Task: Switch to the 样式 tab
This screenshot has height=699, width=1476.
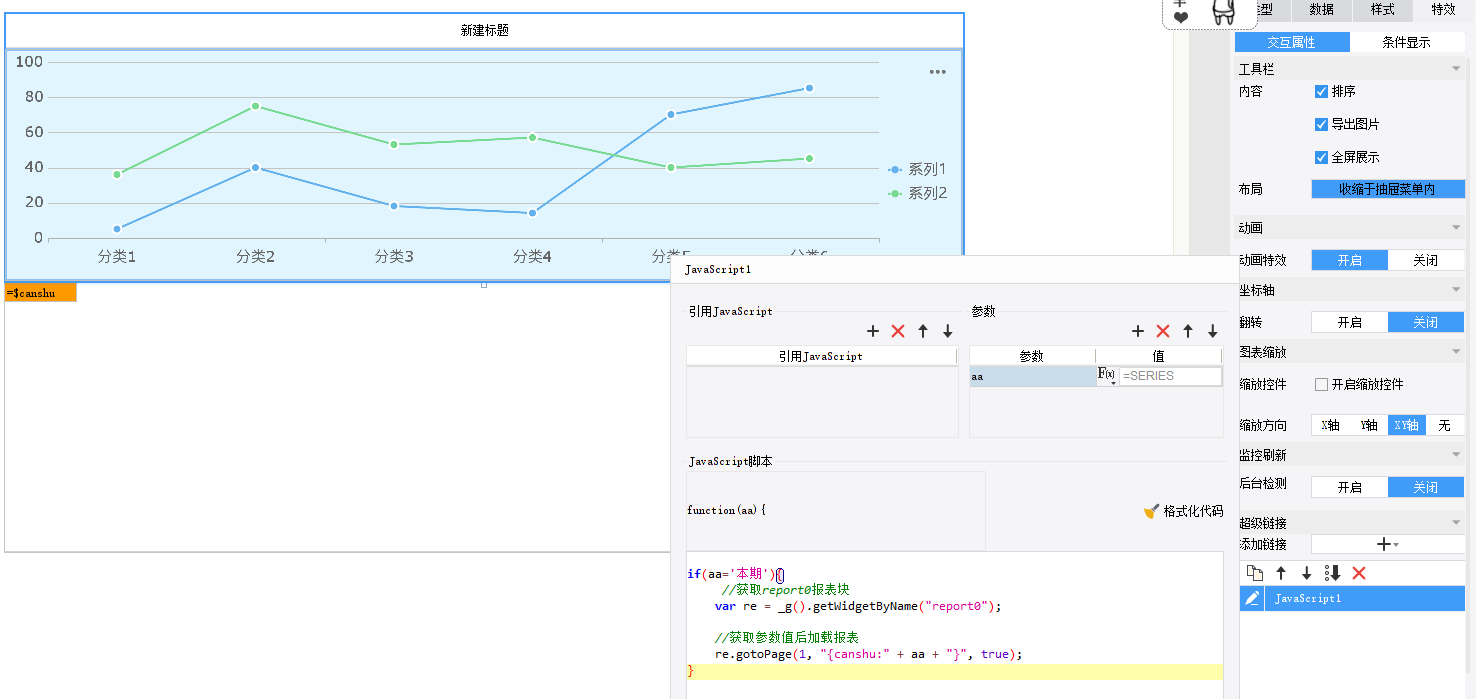Action: click(x=1382, y=10)
